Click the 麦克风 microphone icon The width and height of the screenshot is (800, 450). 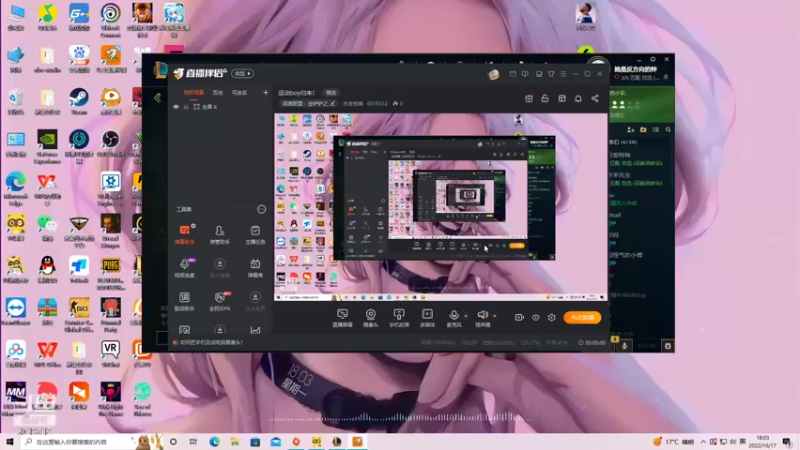pos(454,315)
